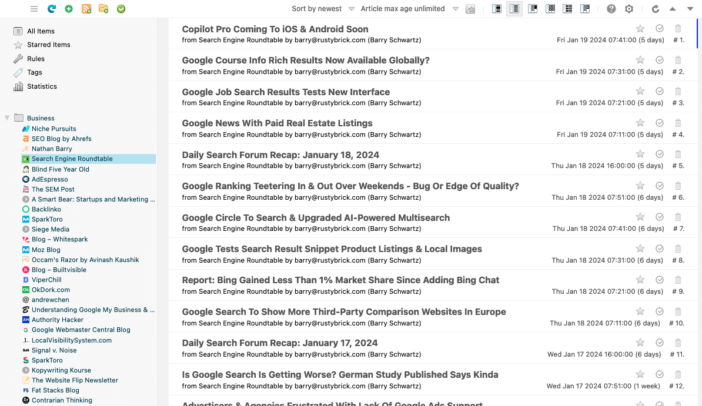Open settings gear in the toolbar

[629, 9]
